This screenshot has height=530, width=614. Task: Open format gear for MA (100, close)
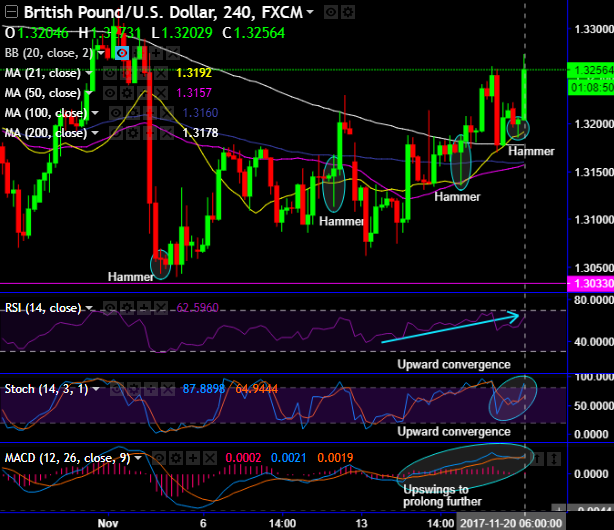point(133,113)
